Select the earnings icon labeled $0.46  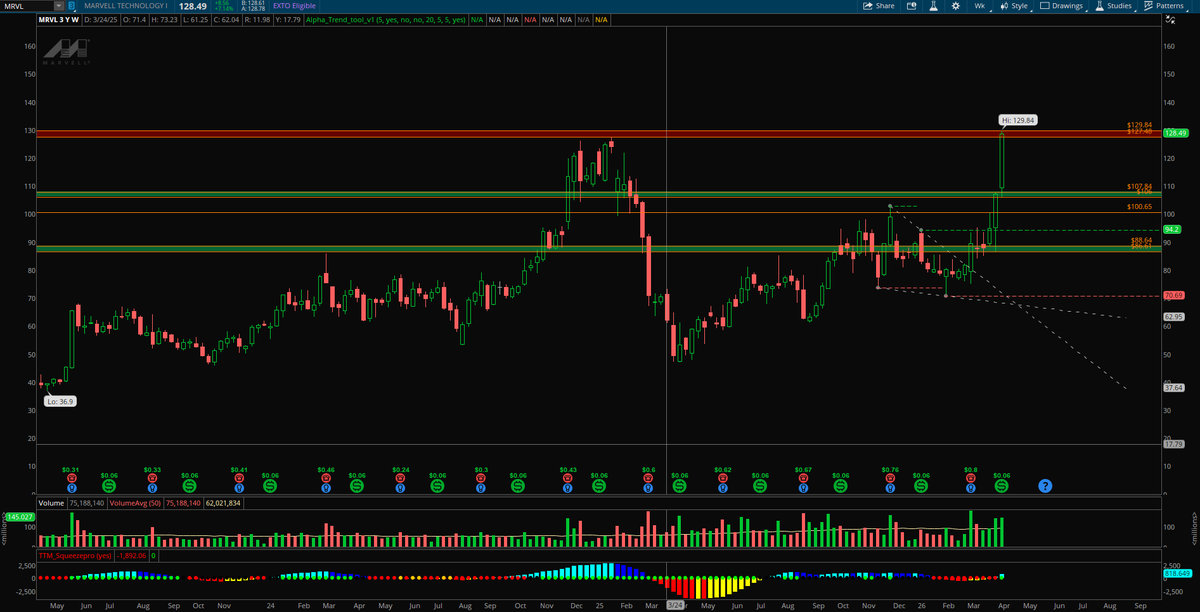point(326,478)
